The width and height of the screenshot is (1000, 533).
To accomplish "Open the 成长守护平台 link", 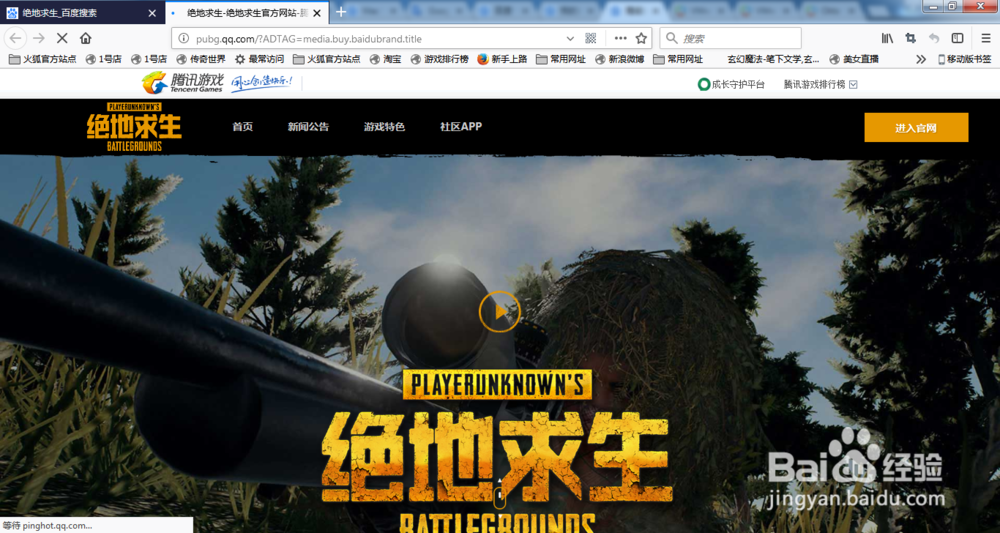I will (731, 84).
